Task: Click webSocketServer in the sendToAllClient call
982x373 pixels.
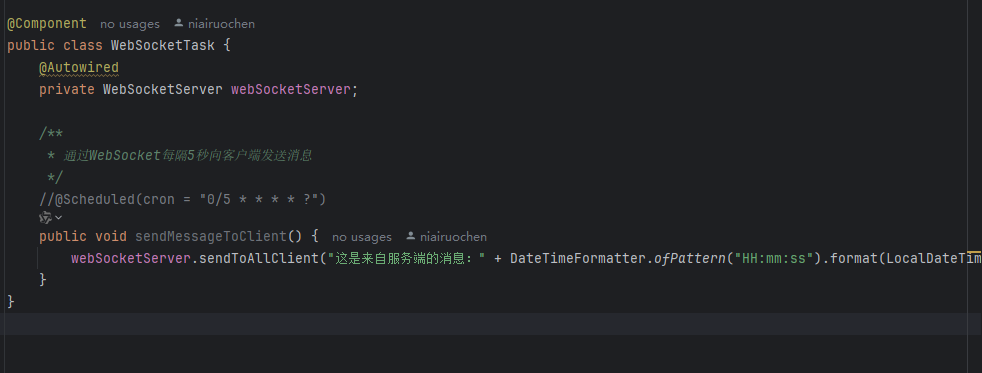Action: [x=131, y=258]
